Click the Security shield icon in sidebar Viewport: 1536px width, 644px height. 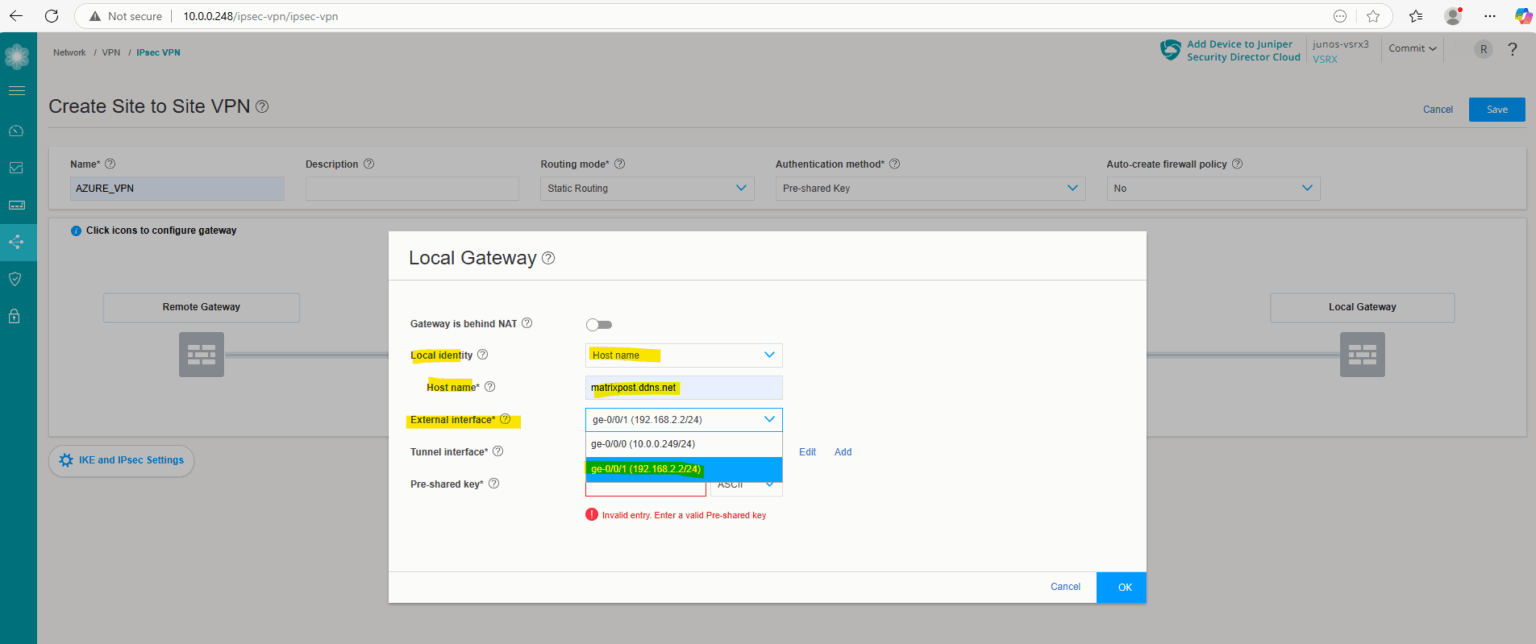point(16,278)
